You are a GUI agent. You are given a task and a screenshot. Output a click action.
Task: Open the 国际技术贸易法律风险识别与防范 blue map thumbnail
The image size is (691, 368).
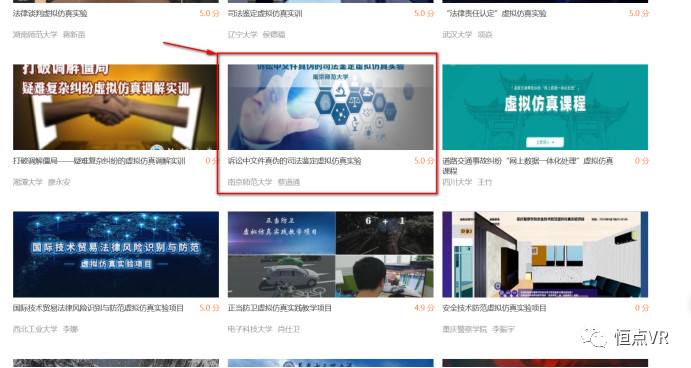pos(115,254)
